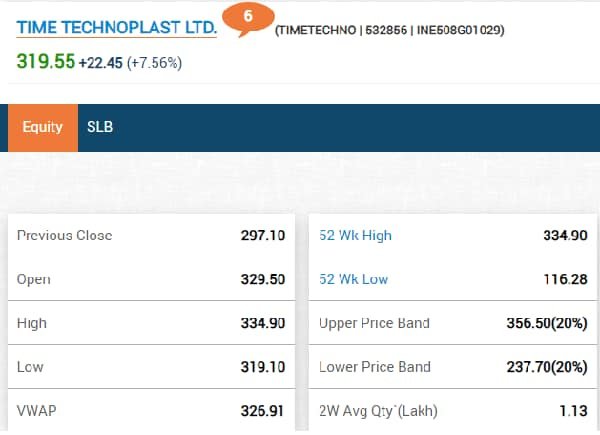Select the Open price value 329.50

[262, 279]
